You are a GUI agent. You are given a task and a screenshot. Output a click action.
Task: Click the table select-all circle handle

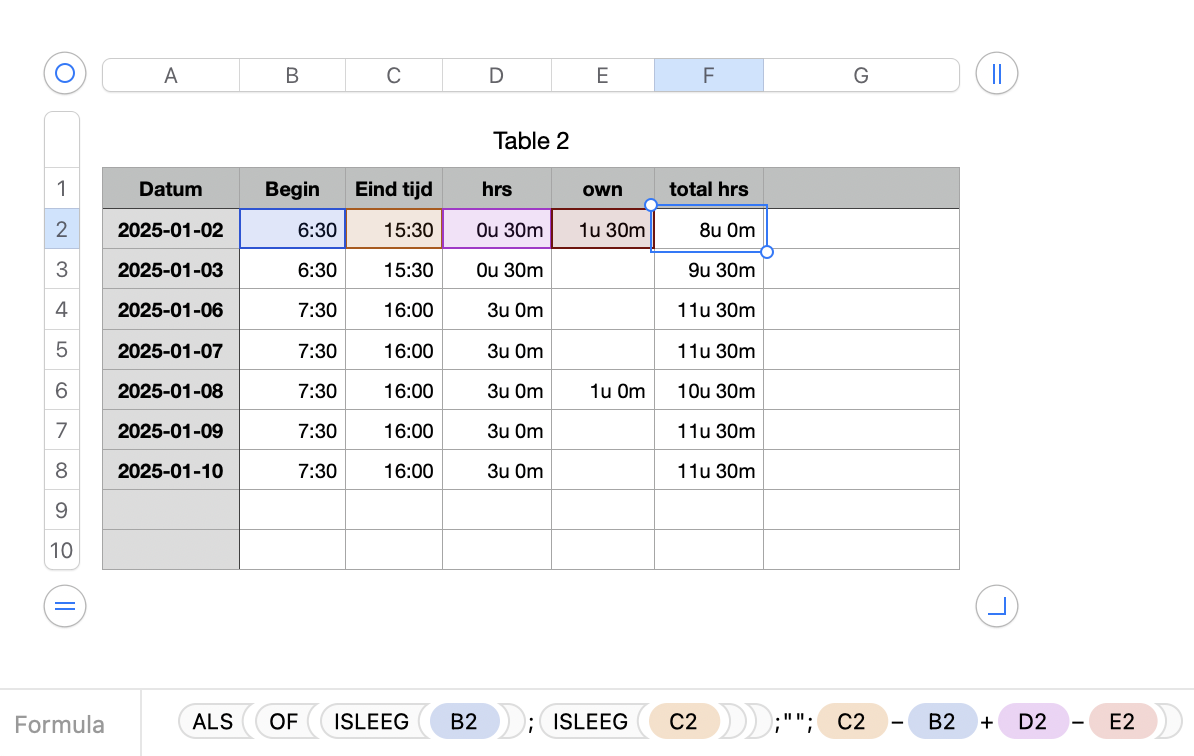(65, 73)
